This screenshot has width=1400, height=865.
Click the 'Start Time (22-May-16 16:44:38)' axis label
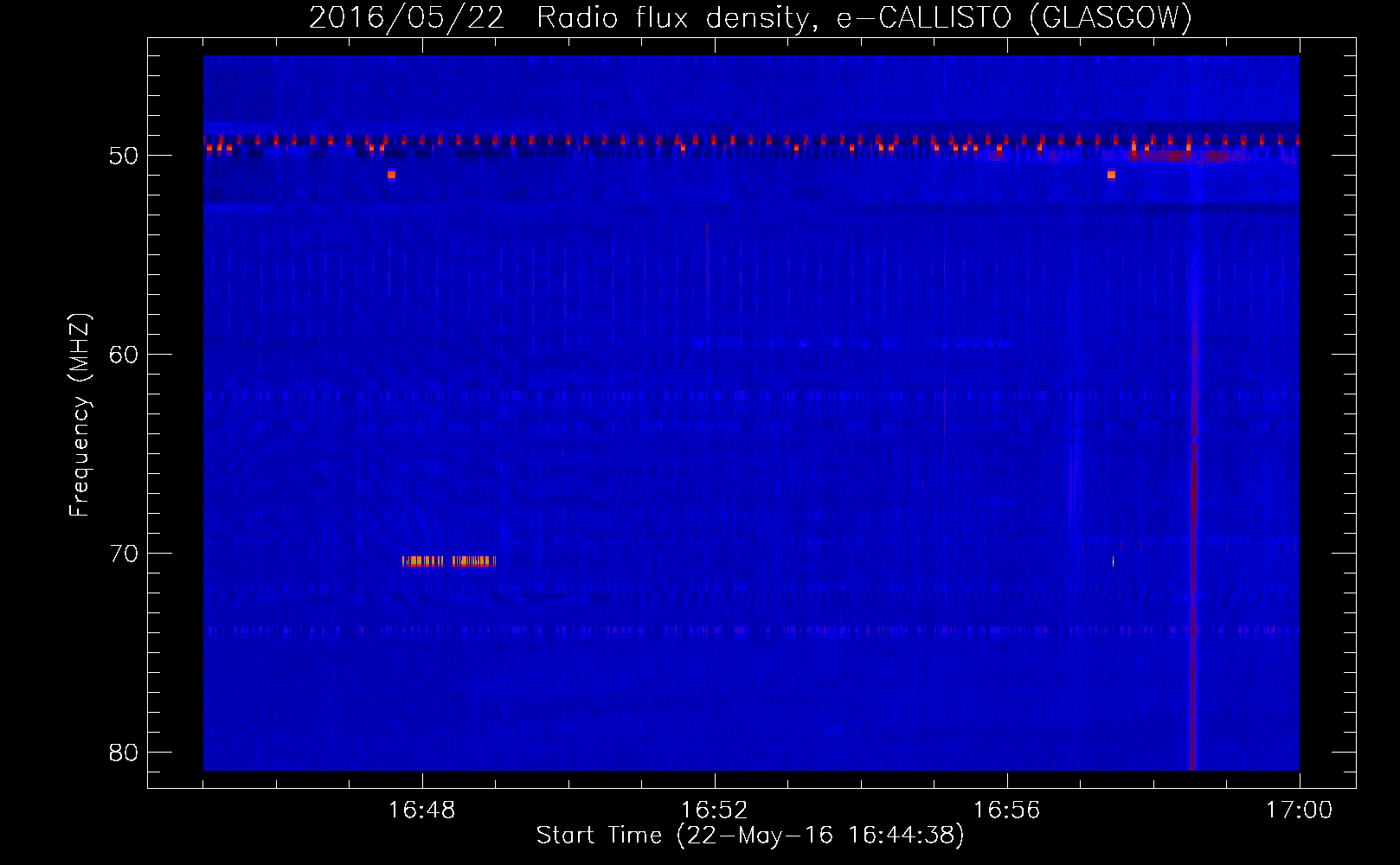click(x=750, y=836)
